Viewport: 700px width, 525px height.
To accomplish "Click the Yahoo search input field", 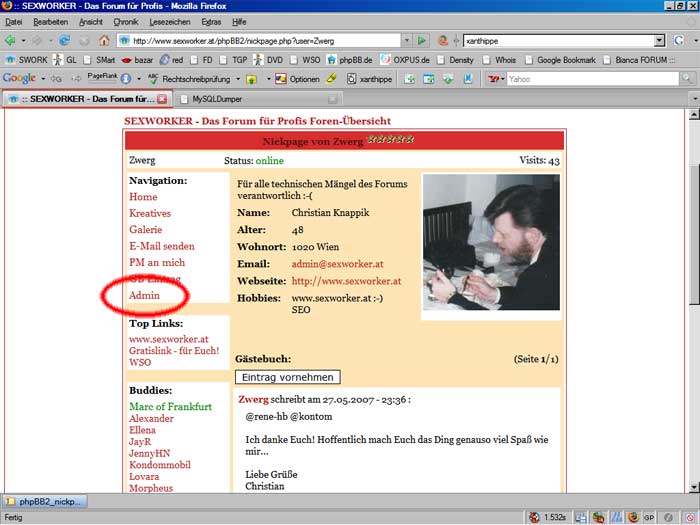I will pos(592,79).
